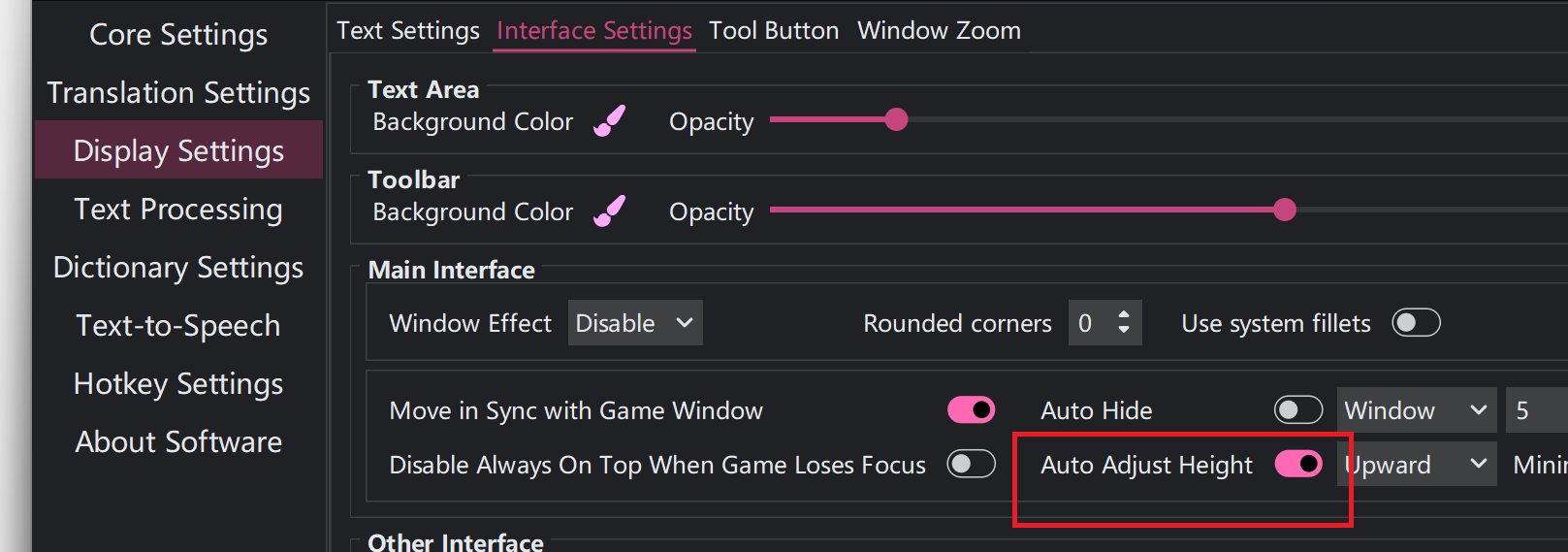Expand the Auto Hide Window dropdown

[x=1415, y=410]
